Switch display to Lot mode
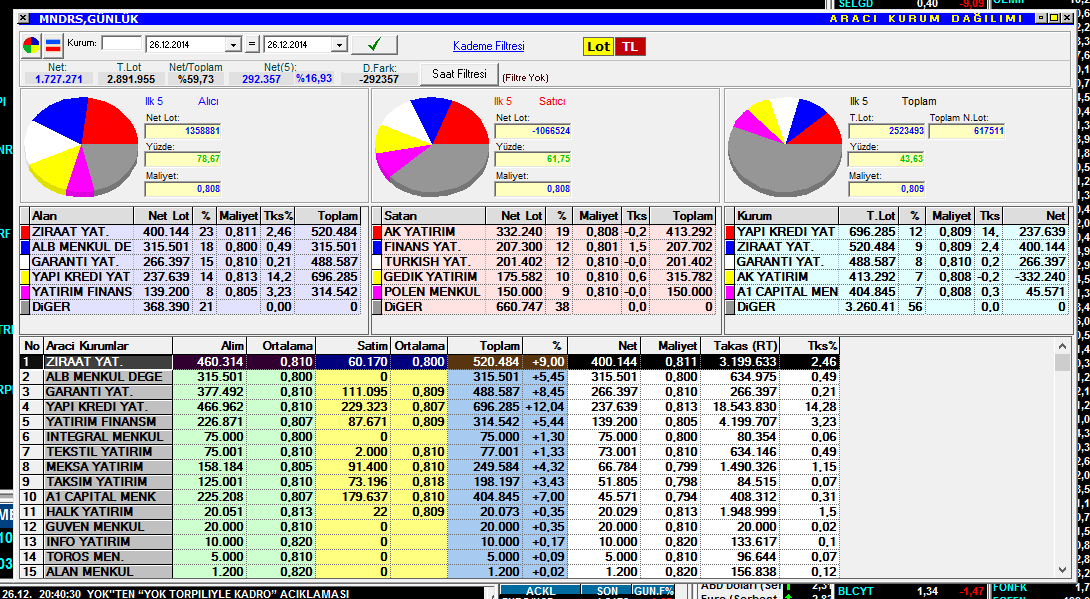The height and width of the screenshot is (599, 1090). [x=598, y=46]
